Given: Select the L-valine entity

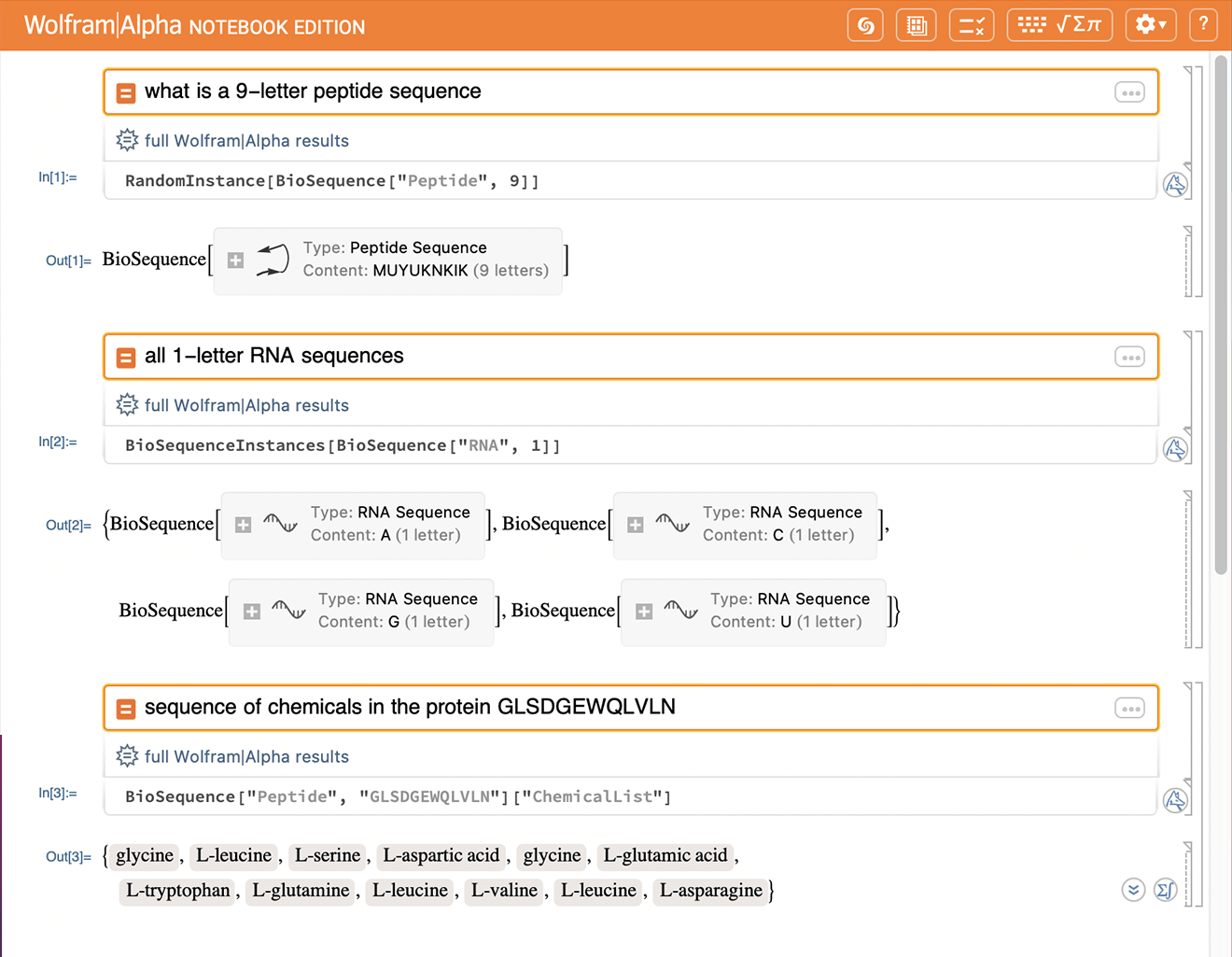Looking at the screenshot, I should pyautogui.click(x=504, y=891).
